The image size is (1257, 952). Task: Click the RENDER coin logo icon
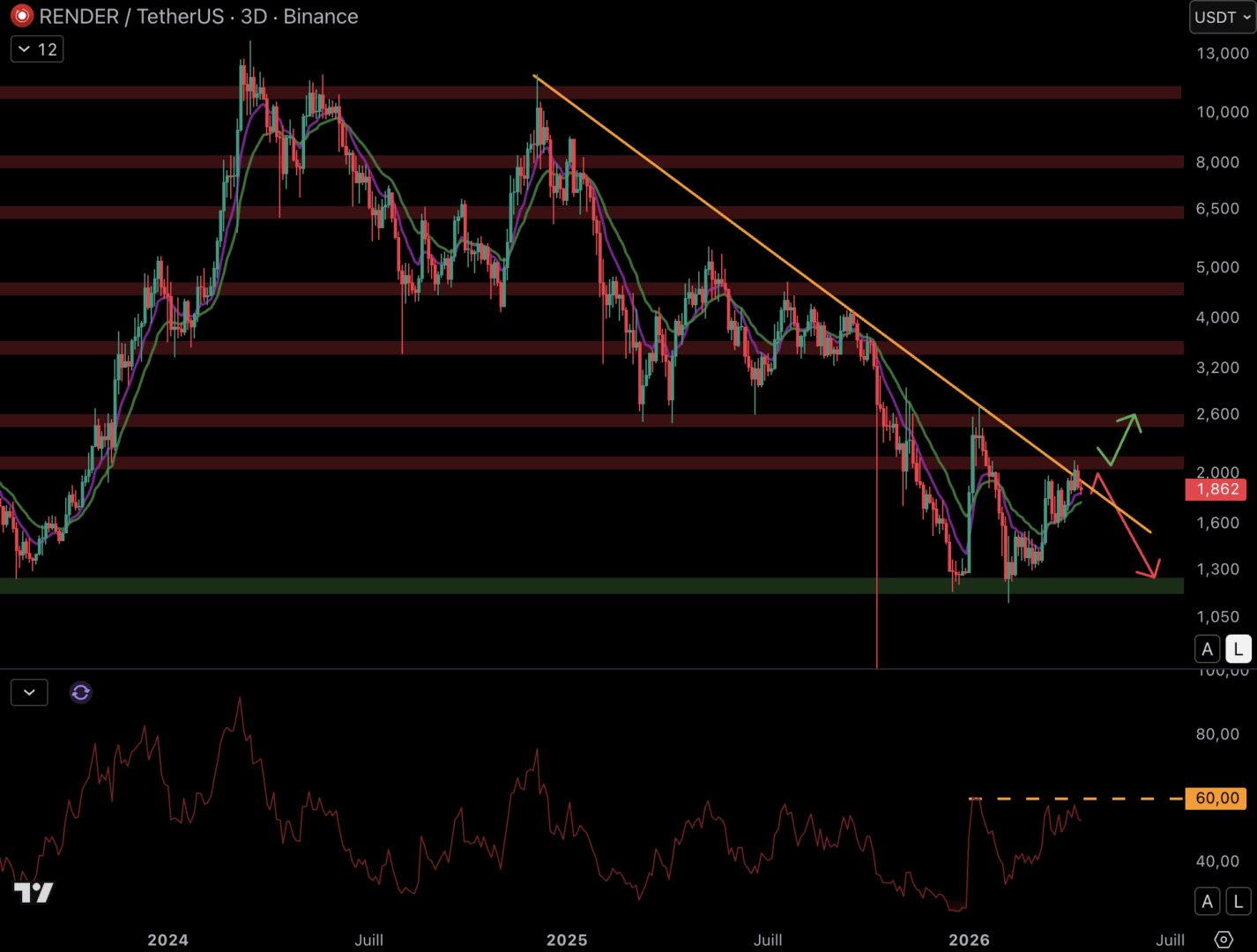(21, 16)
